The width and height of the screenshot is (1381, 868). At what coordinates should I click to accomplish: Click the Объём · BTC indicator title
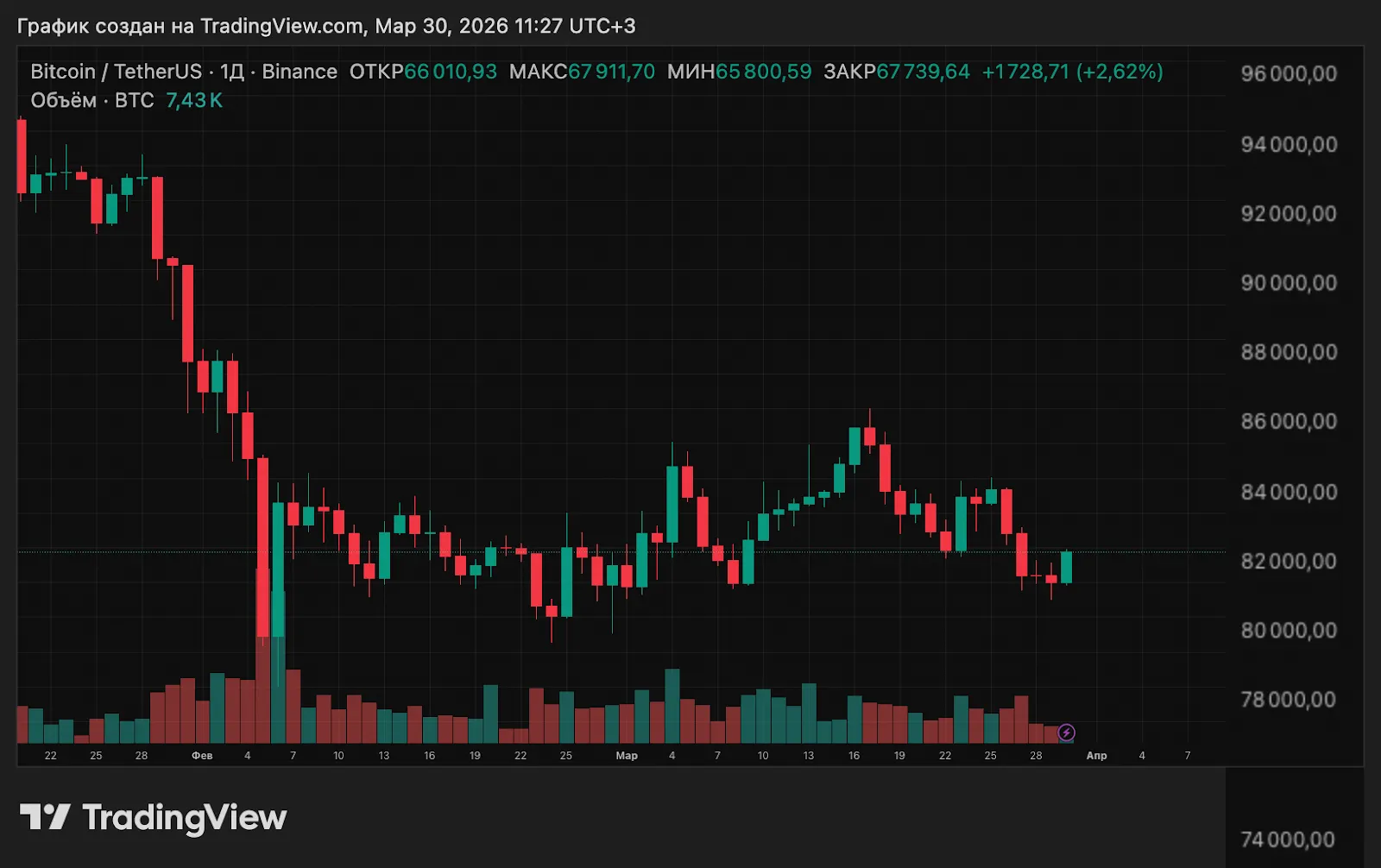point(92,100)
